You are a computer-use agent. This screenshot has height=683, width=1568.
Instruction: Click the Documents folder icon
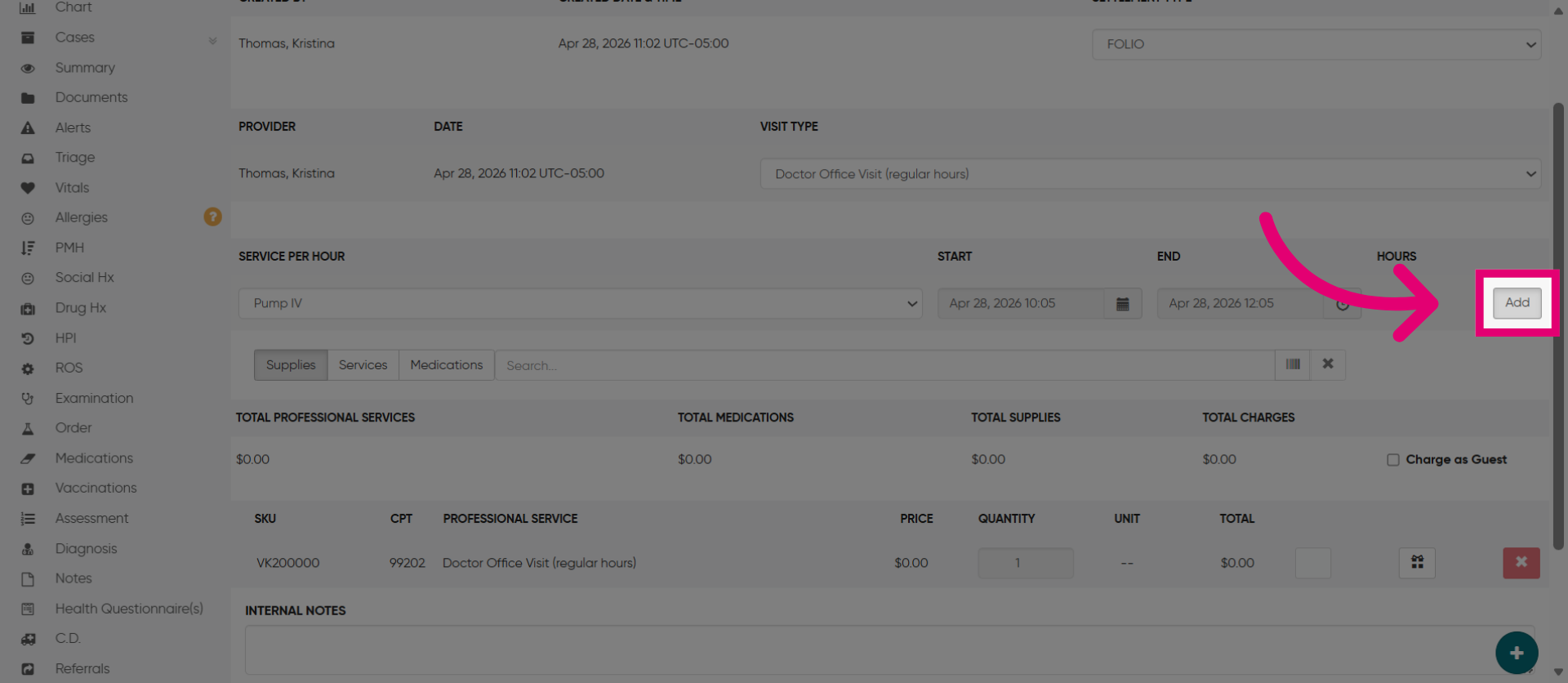tap(27, 98)
